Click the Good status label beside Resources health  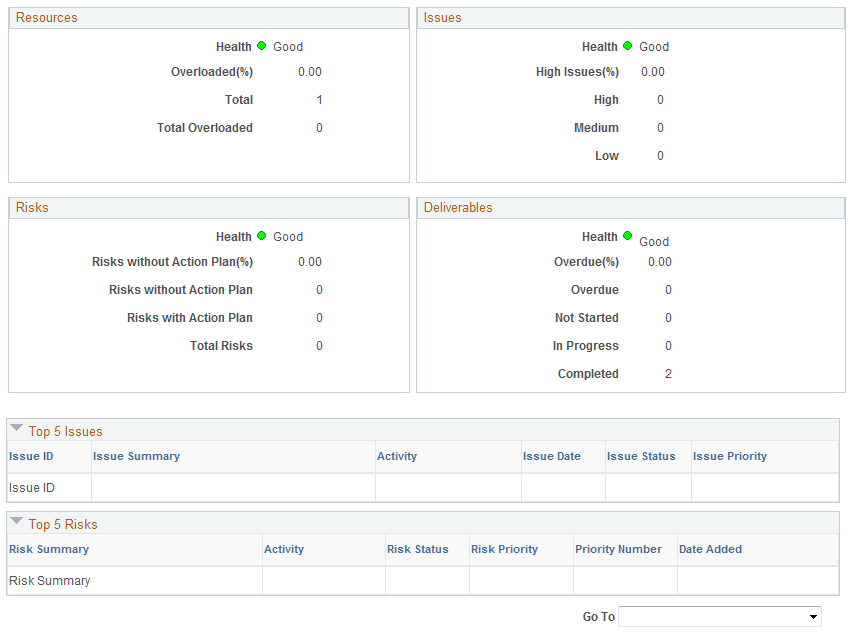pyautogui.click(x=287, y=46)
